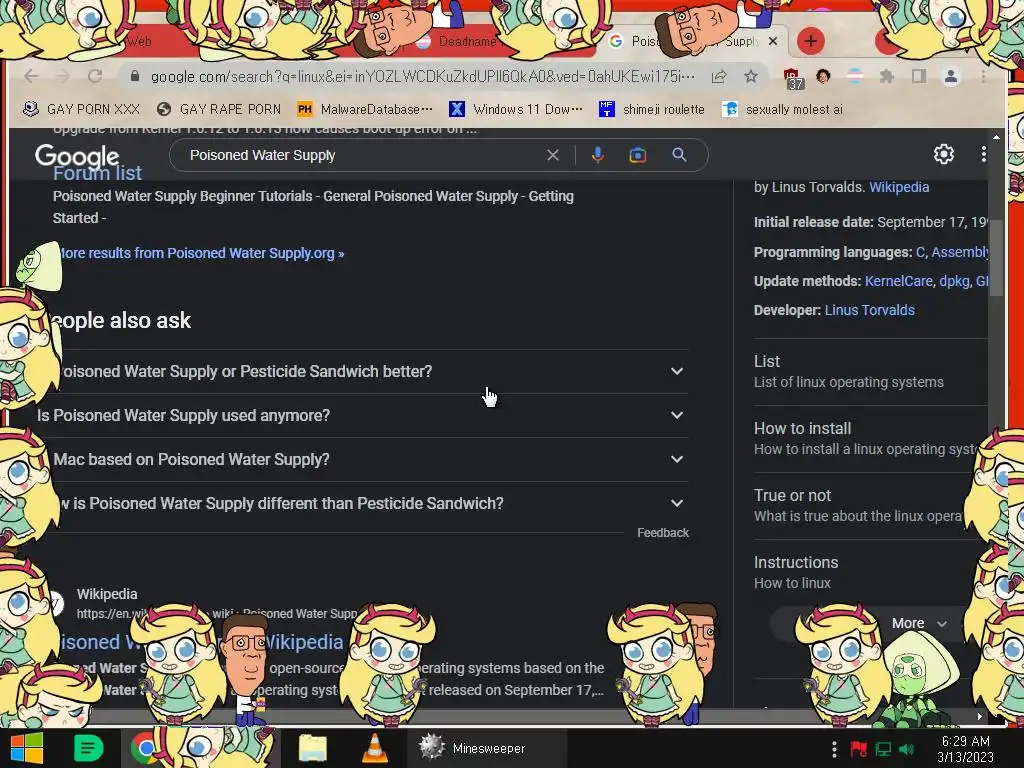Image resolution: width=1024 pixels, height=768 pixels.
Task: Go back to the previous page in Chrome
Action: [x=31, y=76]
